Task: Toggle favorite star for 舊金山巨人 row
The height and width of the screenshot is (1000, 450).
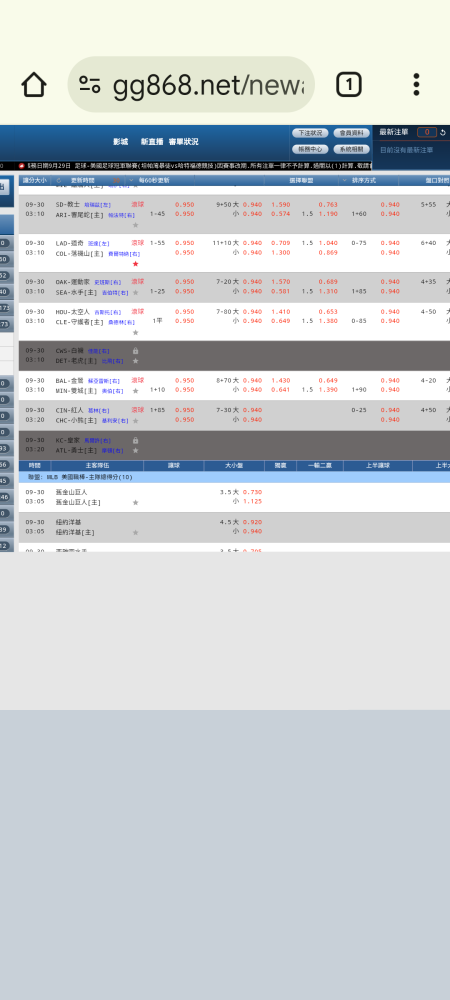Action: pyautogui.click(x=135, y=503)
